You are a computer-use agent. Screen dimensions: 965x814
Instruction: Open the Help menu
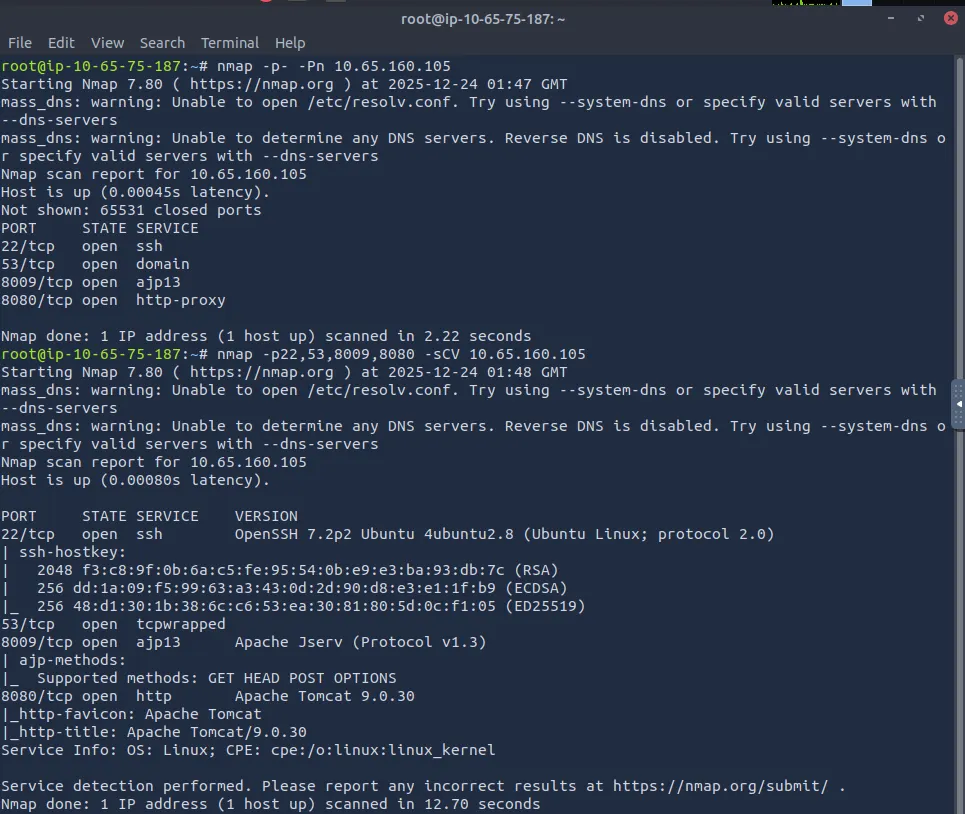(x=290, y=43)
